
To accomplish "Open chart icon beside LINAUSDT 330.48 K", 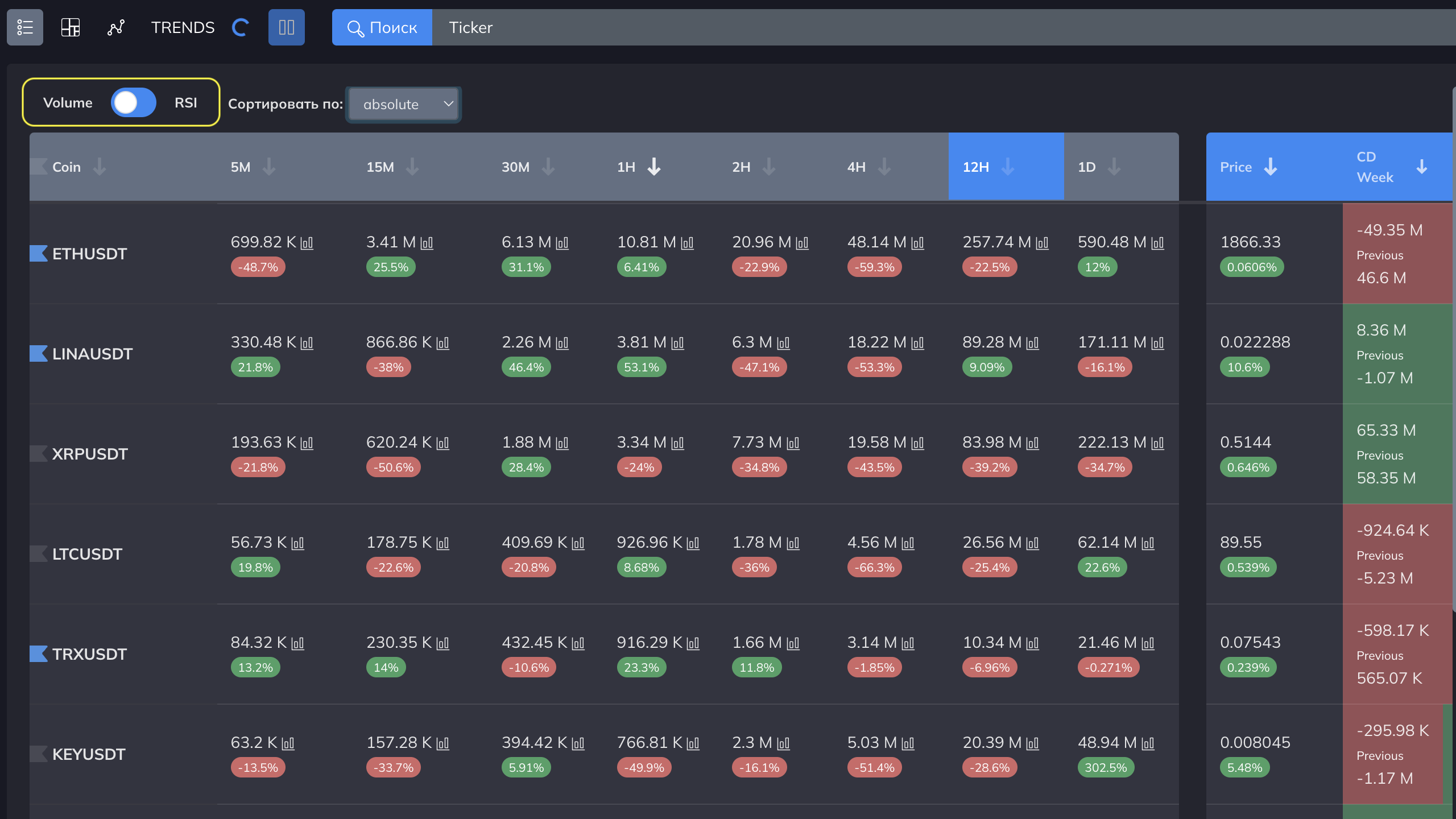I will (x=307, y=344).
